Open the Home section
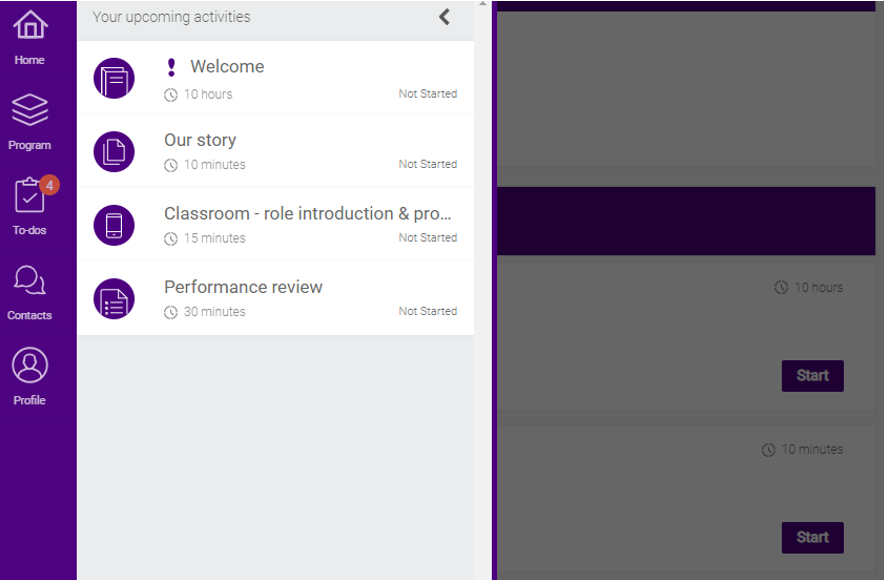Image resolution: width=884 pixels, height=580 pixels. pyautogui.click(x=29, y=37)
